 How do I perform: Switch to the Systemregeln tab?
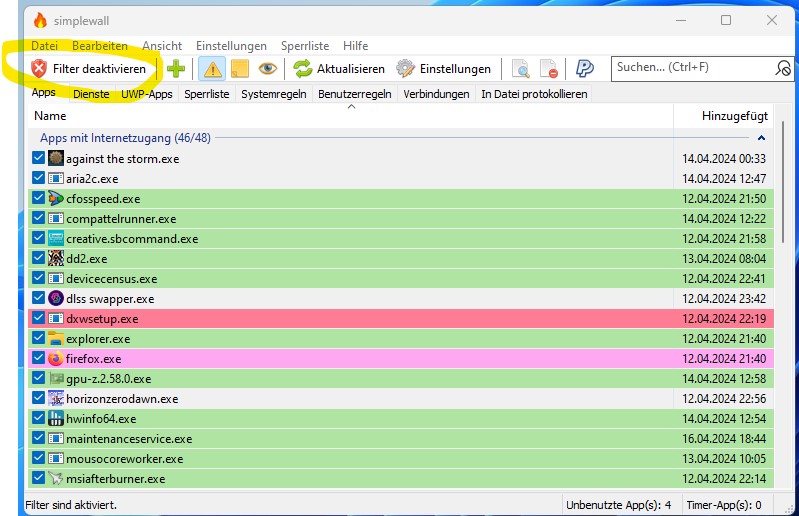click(x=274, y=94)
